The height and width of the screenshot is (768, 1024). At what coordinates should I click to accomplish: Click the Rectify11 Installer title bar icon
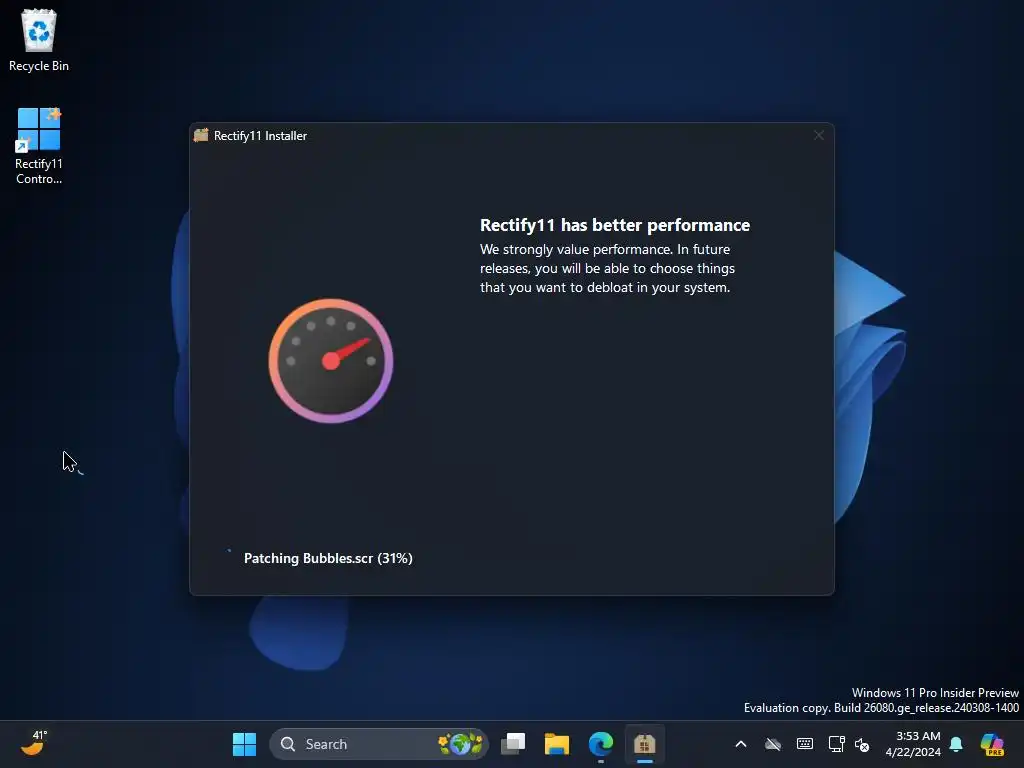201,135
